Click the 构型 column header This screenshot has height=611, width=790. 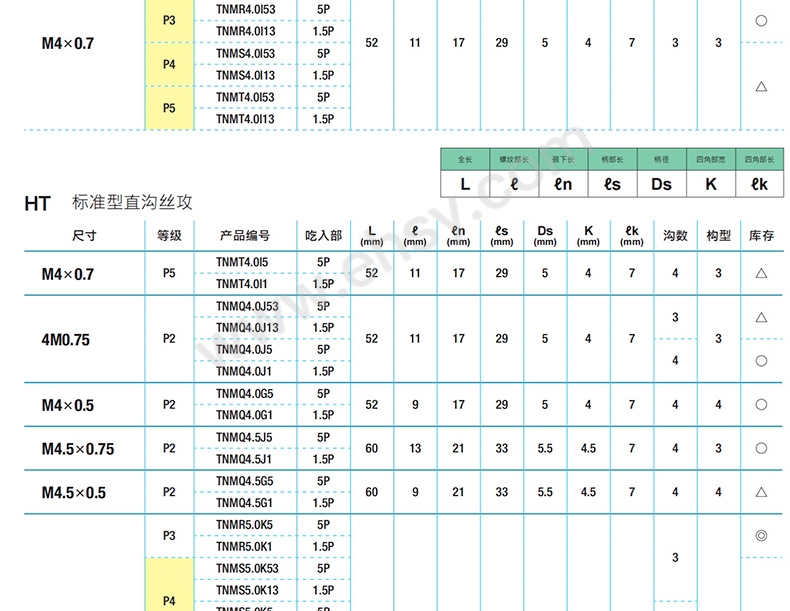click(718, 235)
